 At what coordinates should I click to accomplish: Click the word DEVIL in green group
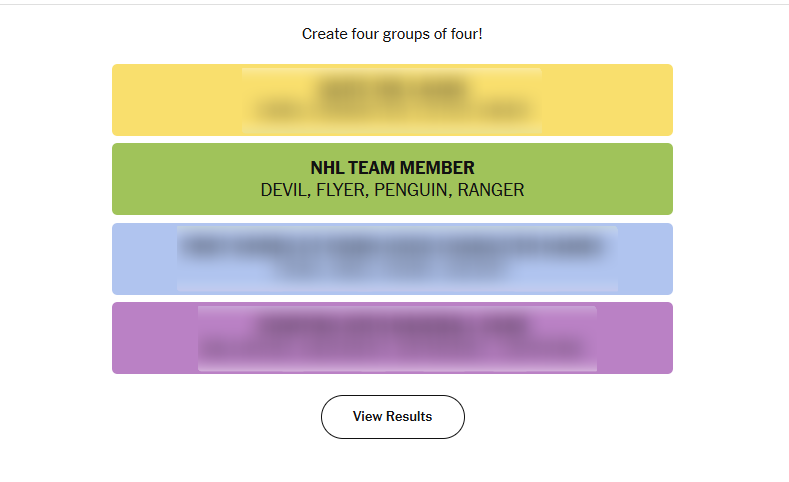click(283, 190)
